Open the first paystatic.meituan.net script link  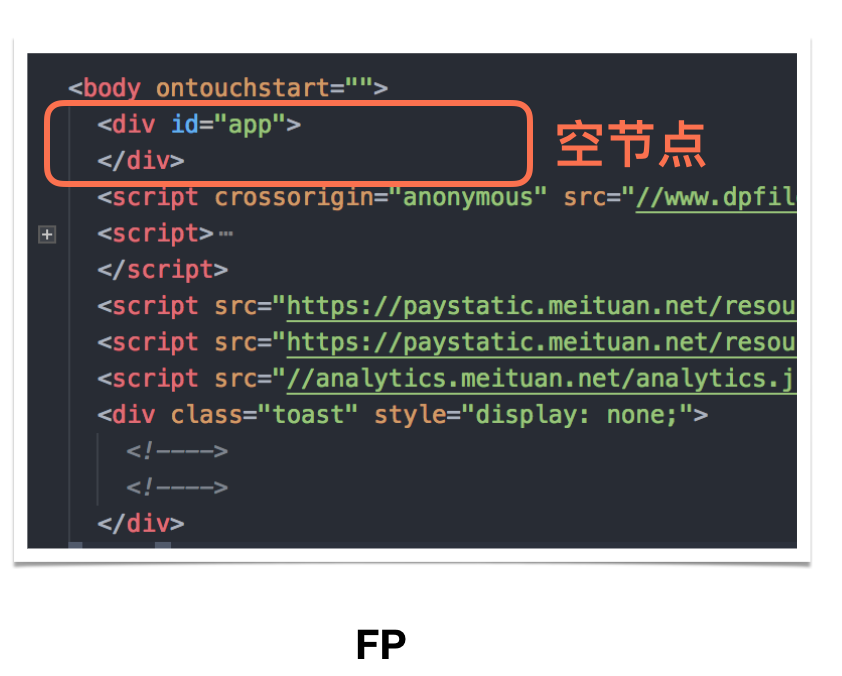click(x=541, y=307)
